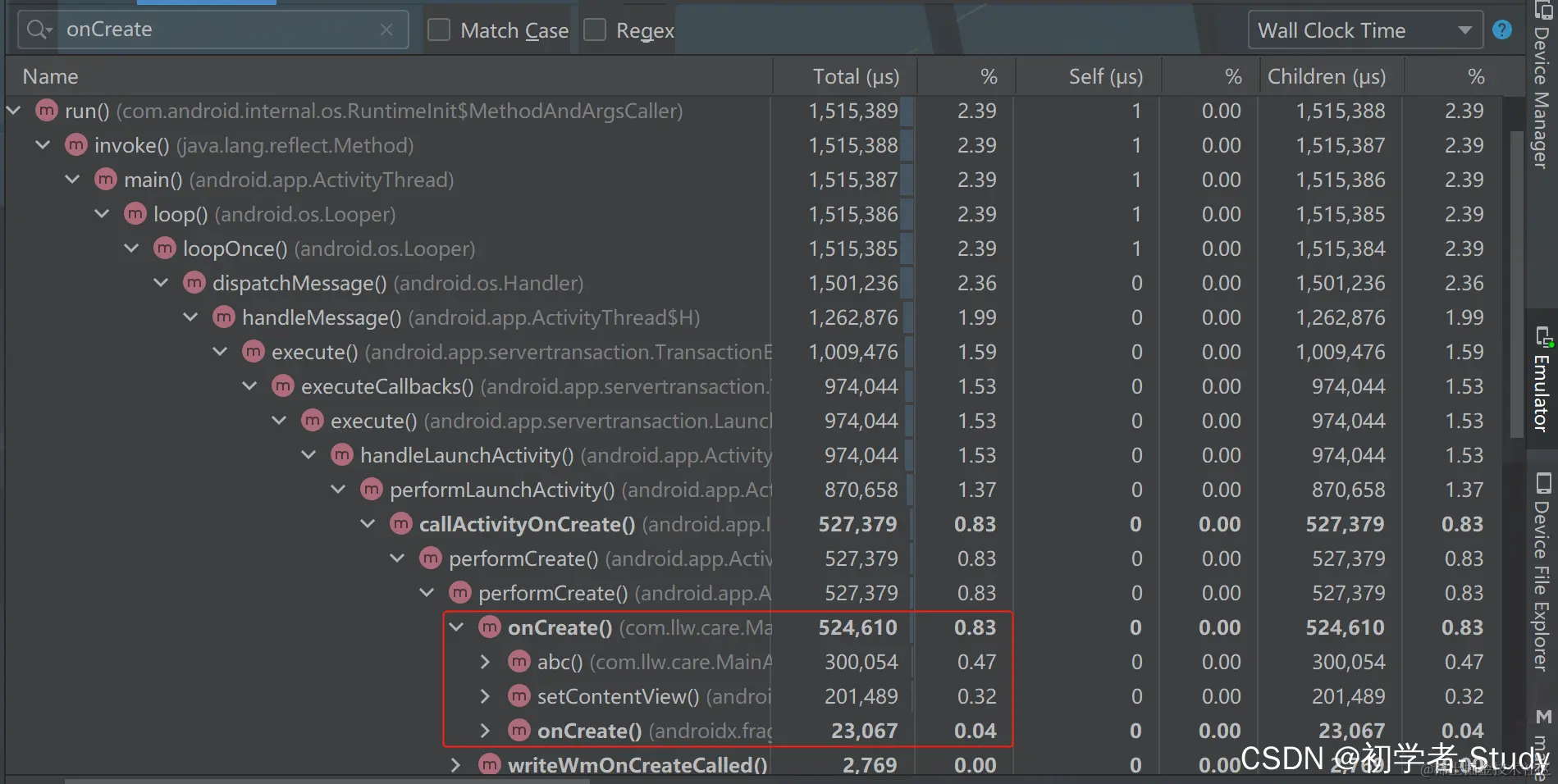Collapse the onCreate() com.llw.care node
Screen dimensions: 1558x784
coord(457,627)
